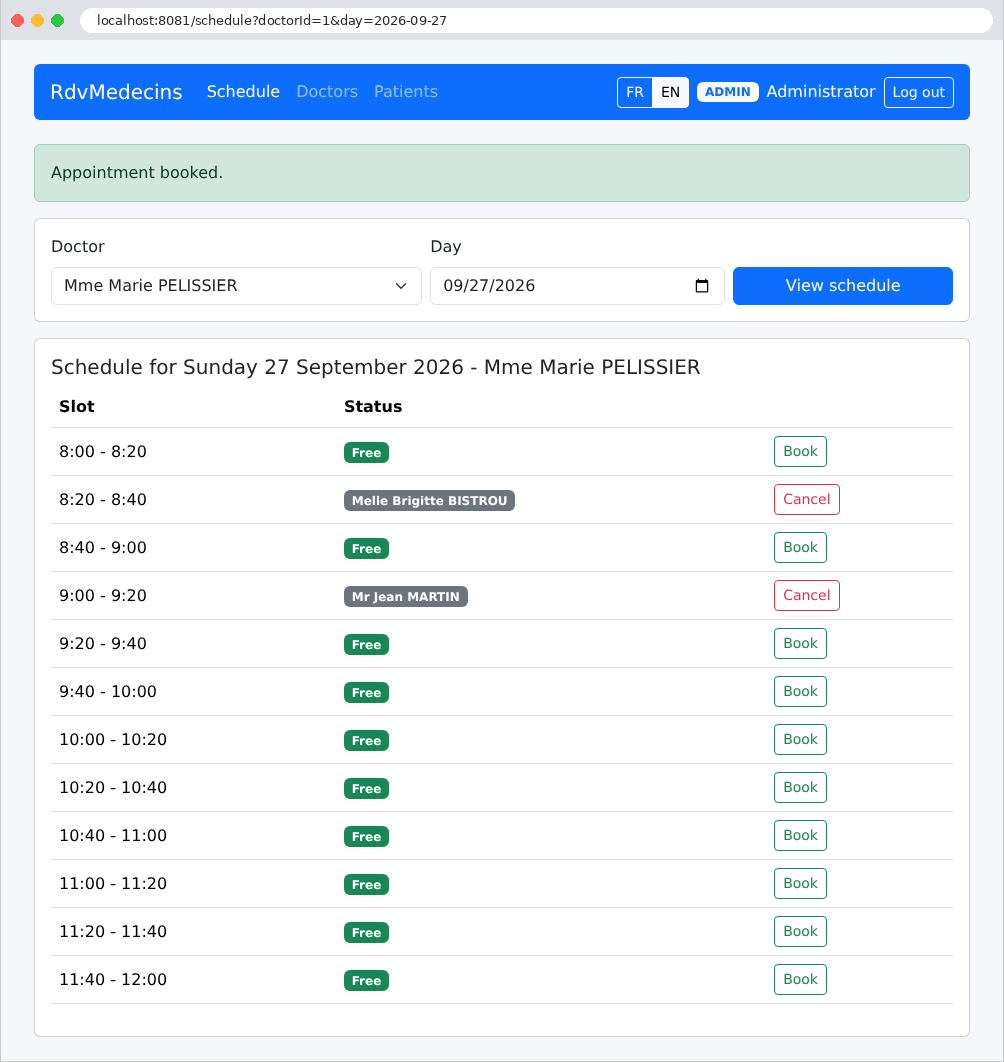Click the Mr Jean MARTIN badge
The height and width of the screenshot is (1062, 1004).
point(406,597)
